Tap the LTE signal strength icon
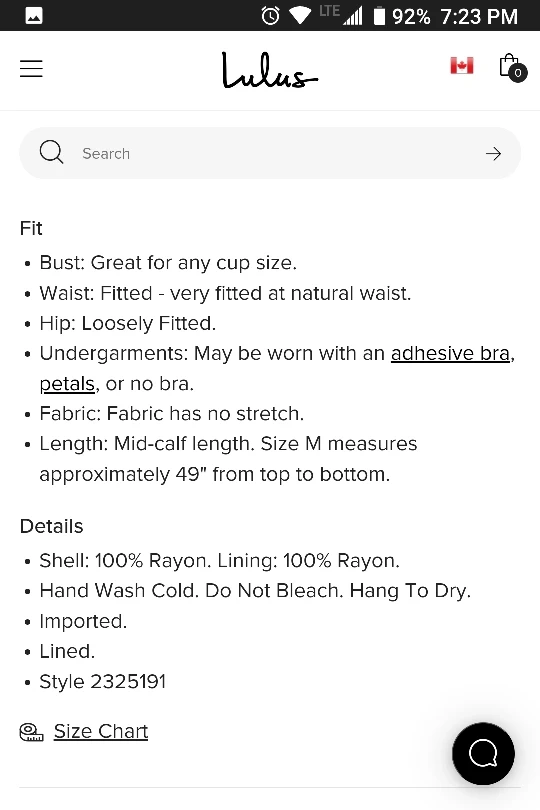This screenshot has height=810, width=540. coord(342,14)
